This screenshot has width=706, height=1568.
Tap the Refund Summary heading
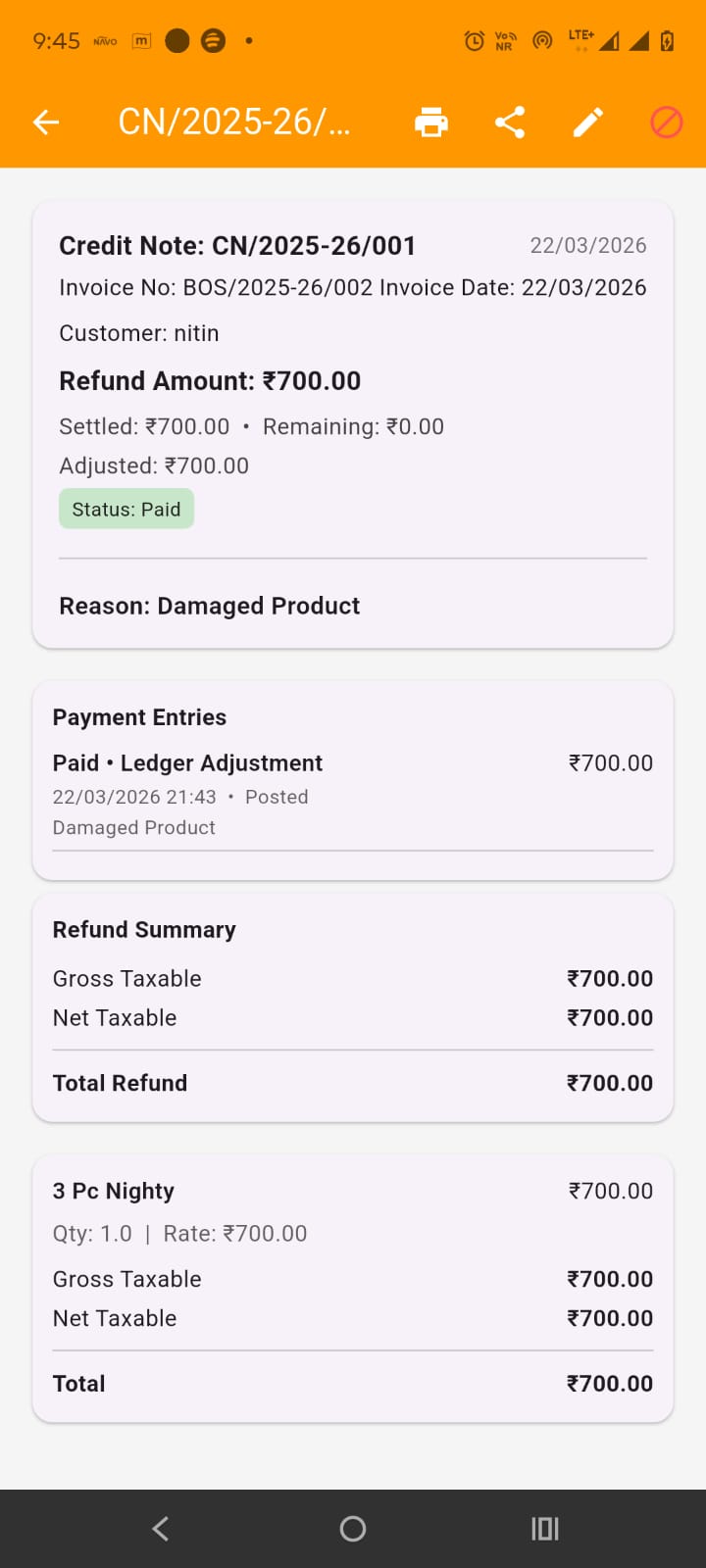(x=144, y=930)
